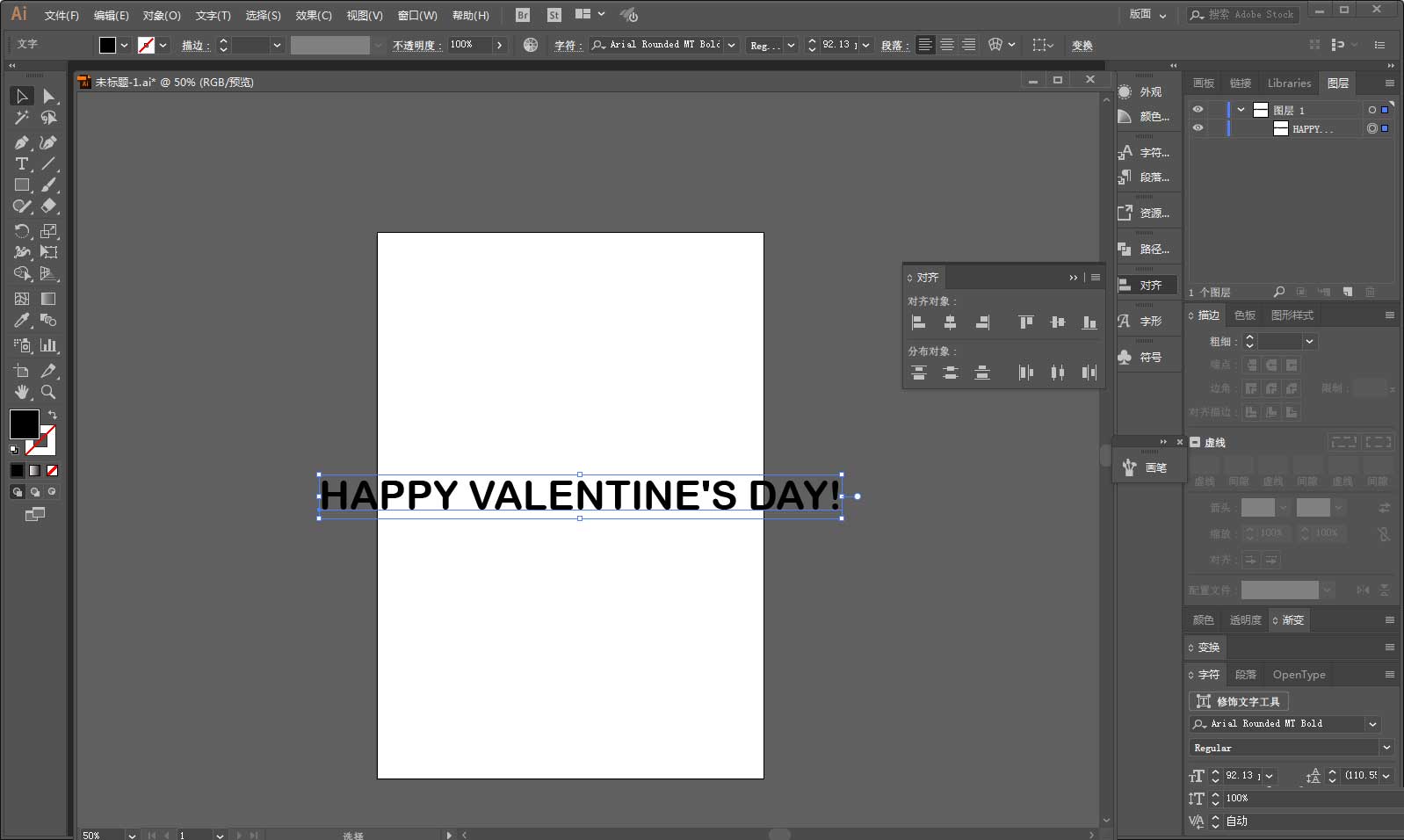Select the Rectangle shape tool
1404x840 pixels.
22,185
